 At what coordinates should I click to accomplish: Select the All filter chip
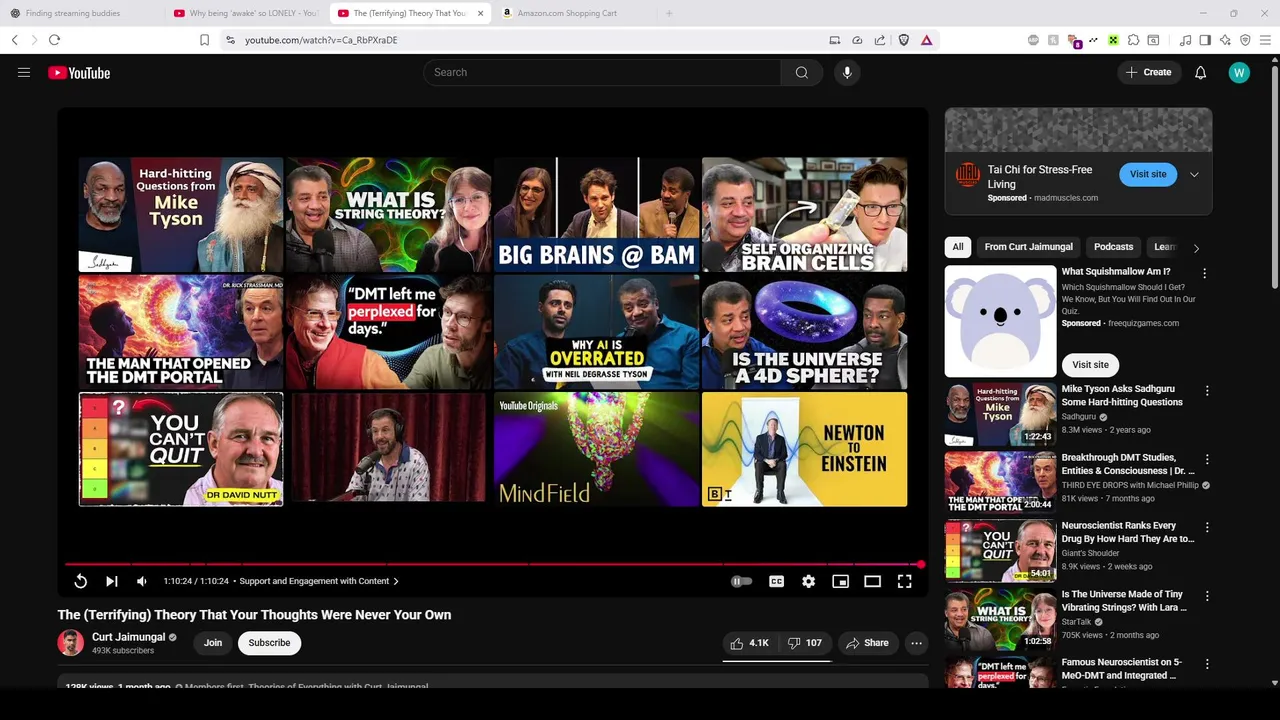pos(958,247)
